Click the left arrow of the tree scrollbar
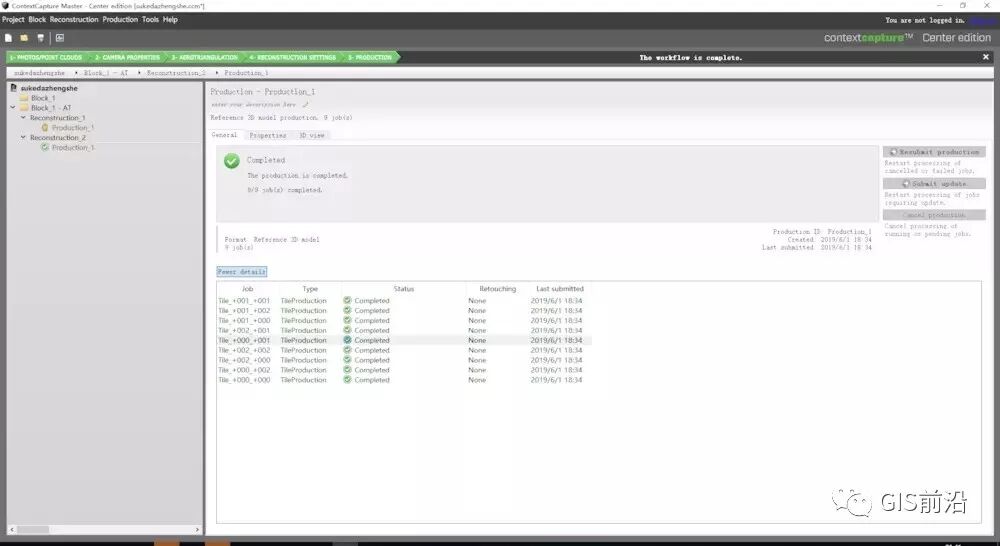 pyautogui.click(x=11, y=529)
